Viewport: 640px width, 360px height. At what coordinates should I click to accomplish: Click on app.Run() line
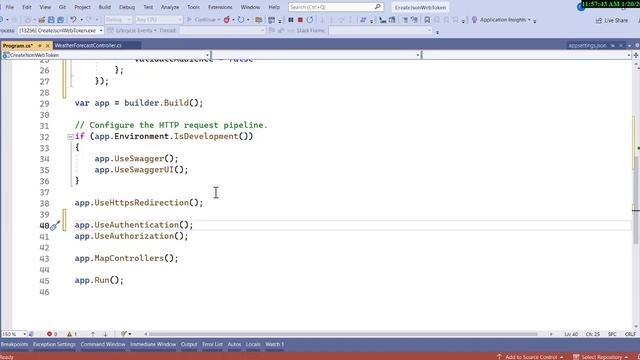pos(99,280)
